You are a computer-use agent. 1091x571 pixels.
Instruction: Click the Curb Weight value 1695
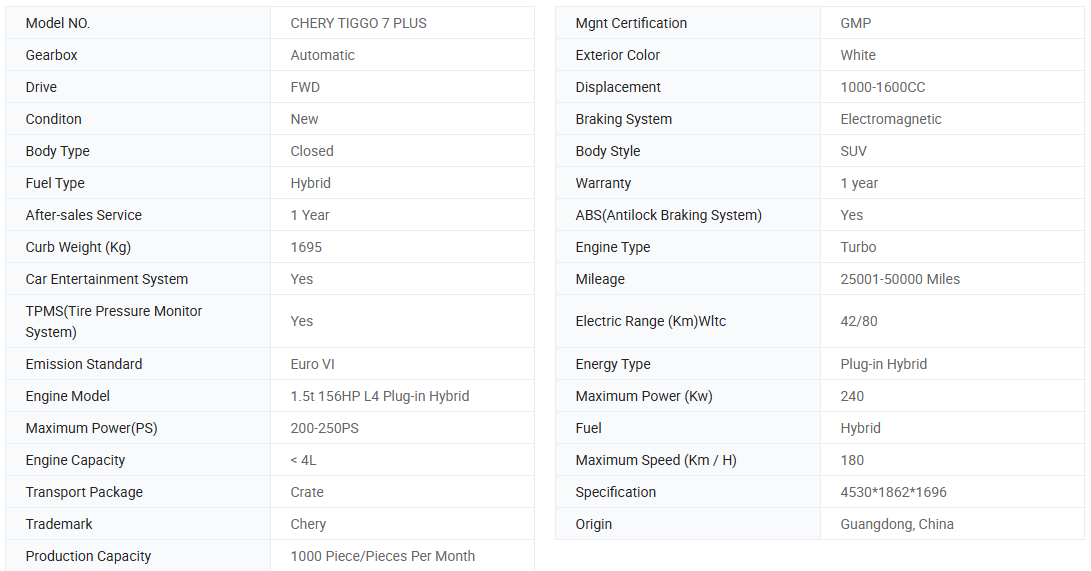pos(306,247)
